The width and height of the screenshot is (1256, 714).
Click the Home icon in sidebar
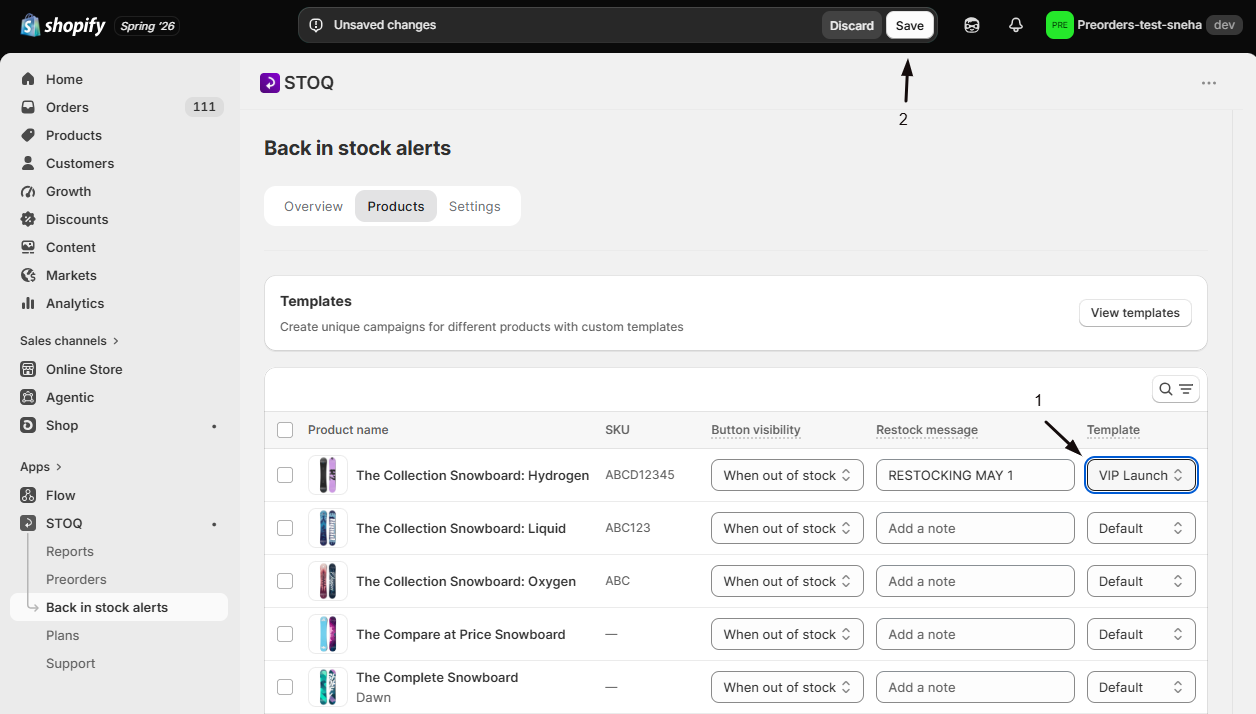[28, 79]
